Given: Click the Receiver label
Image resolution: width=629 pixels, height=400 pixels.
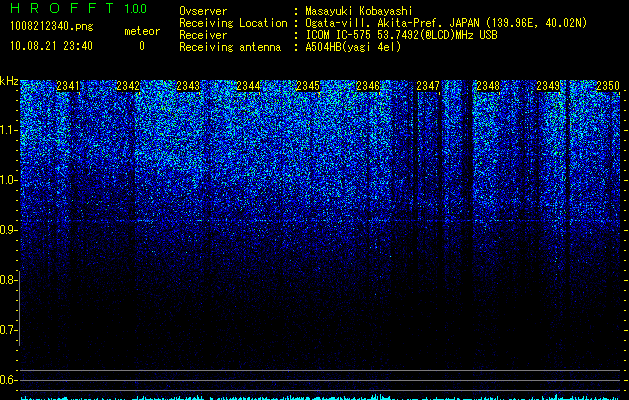Looking at the screenshot, I should click(203, 35).
